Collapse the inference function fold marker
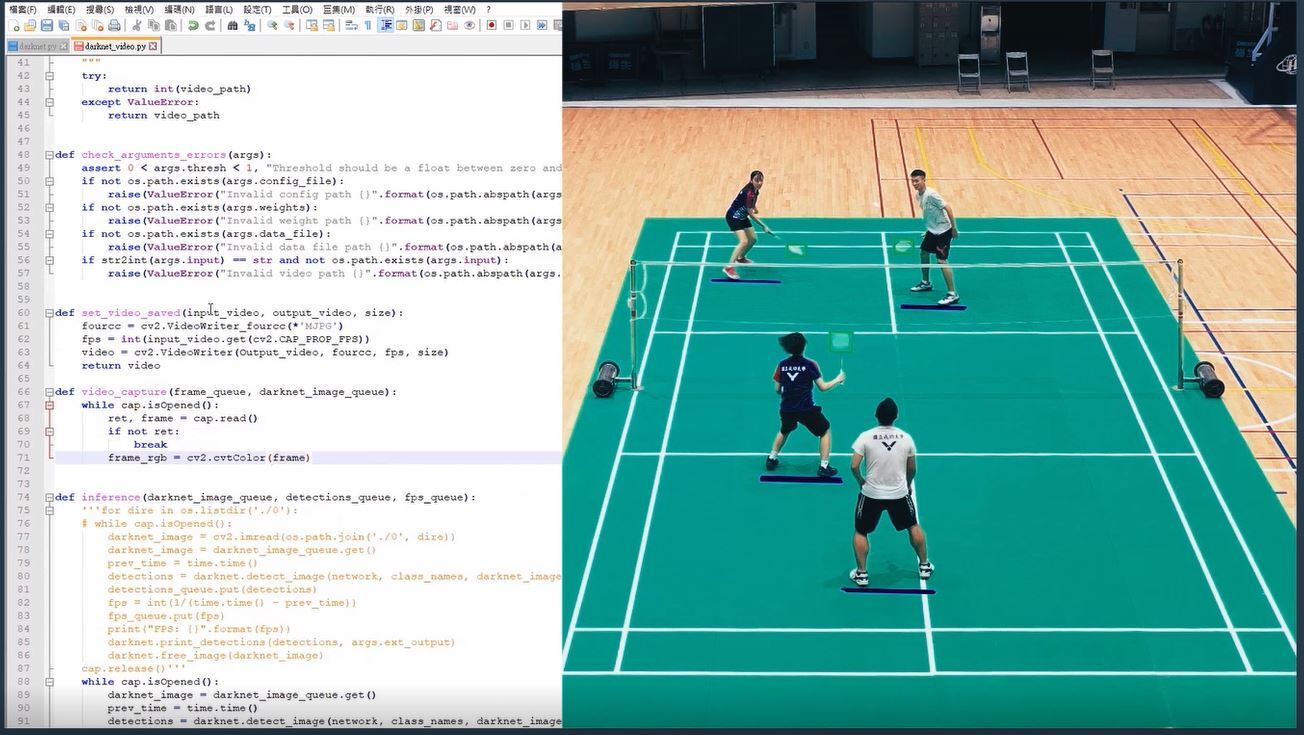The width and height of the screenshot is (1304, 735). click(49, 497)
